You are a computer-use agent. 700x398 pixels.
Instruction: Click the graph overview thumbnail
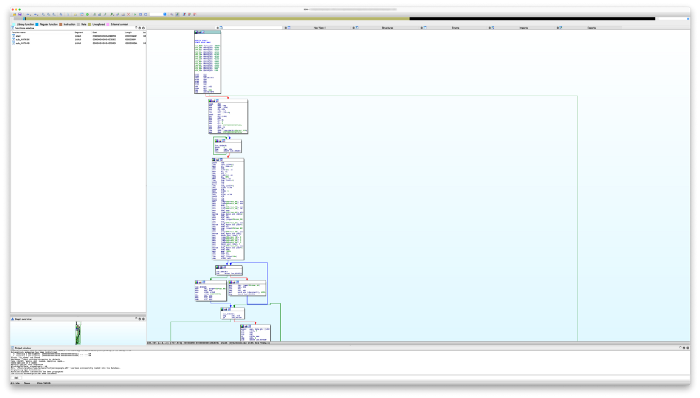[x=78, y=333]
